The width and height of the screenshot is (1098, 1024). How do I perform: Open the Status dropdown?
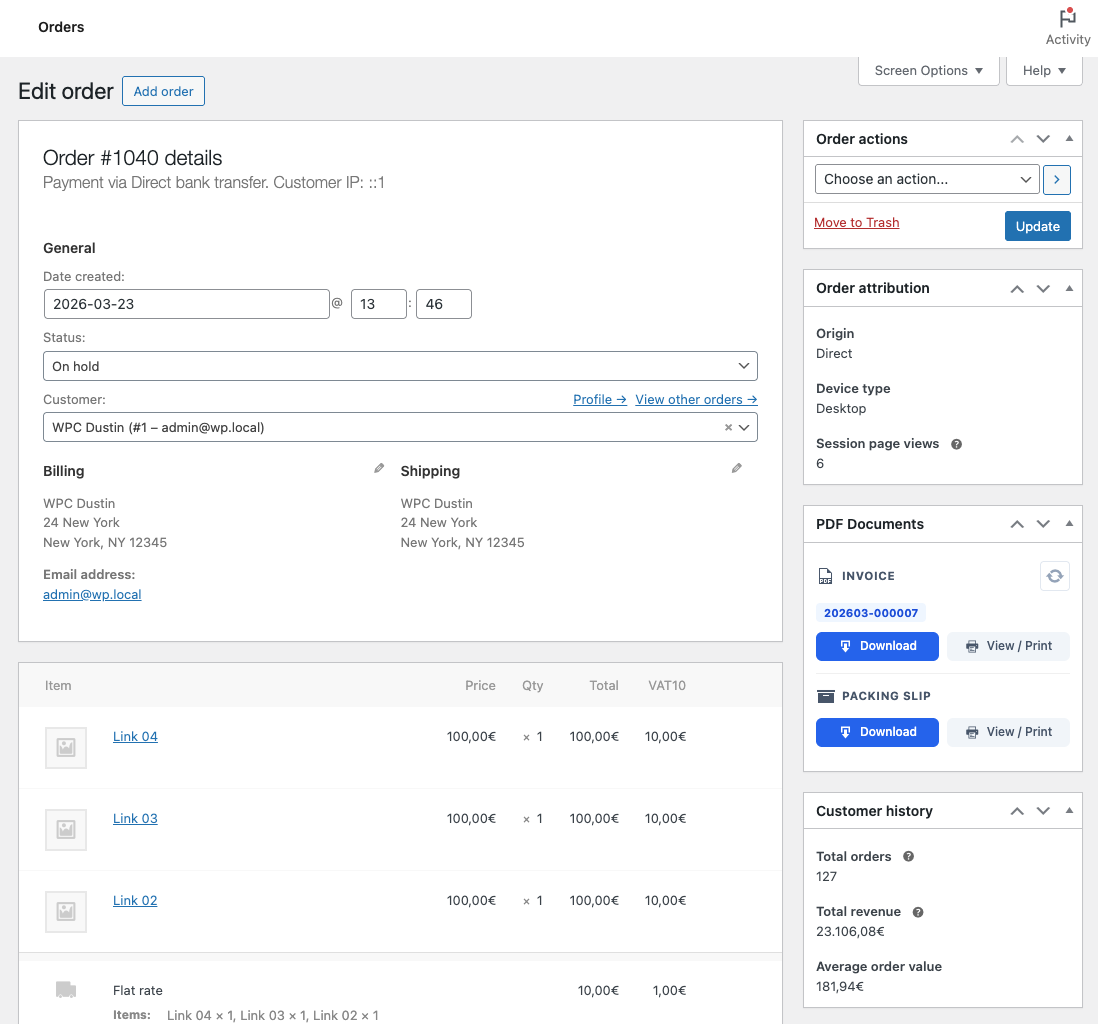point(400,366)
